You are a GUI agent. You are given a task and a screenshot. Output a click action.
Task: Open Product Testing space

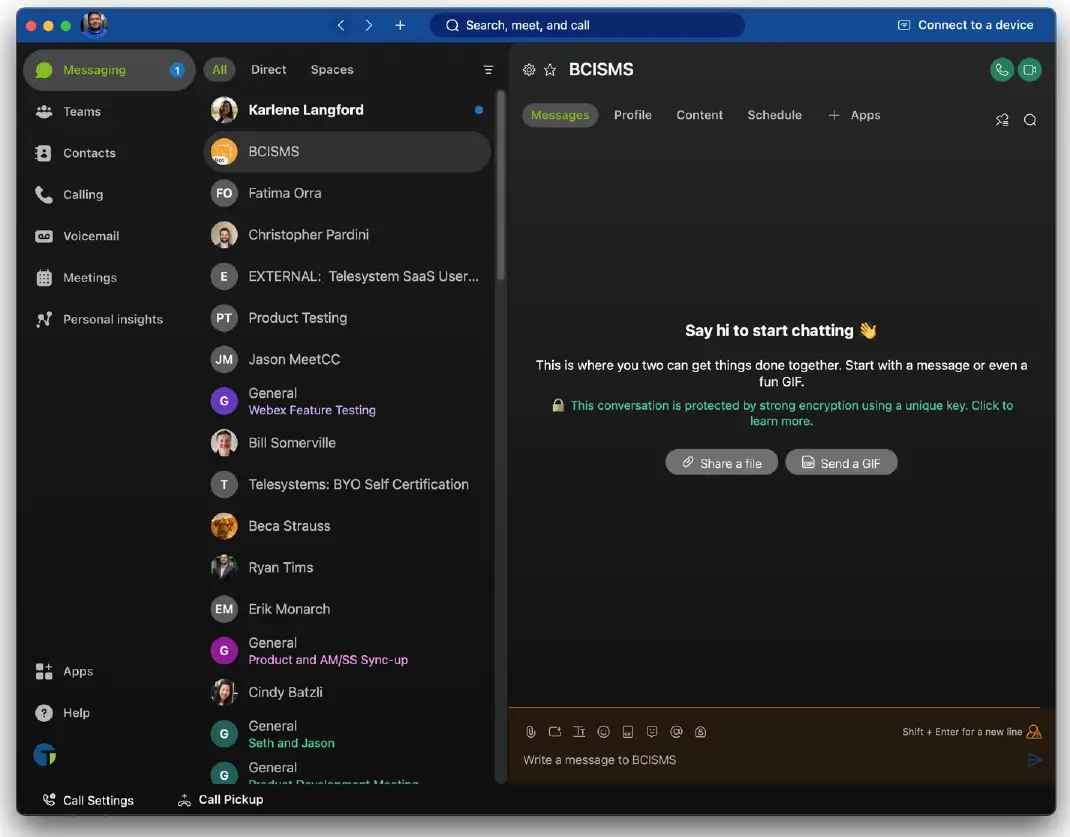tap(347, 318)
